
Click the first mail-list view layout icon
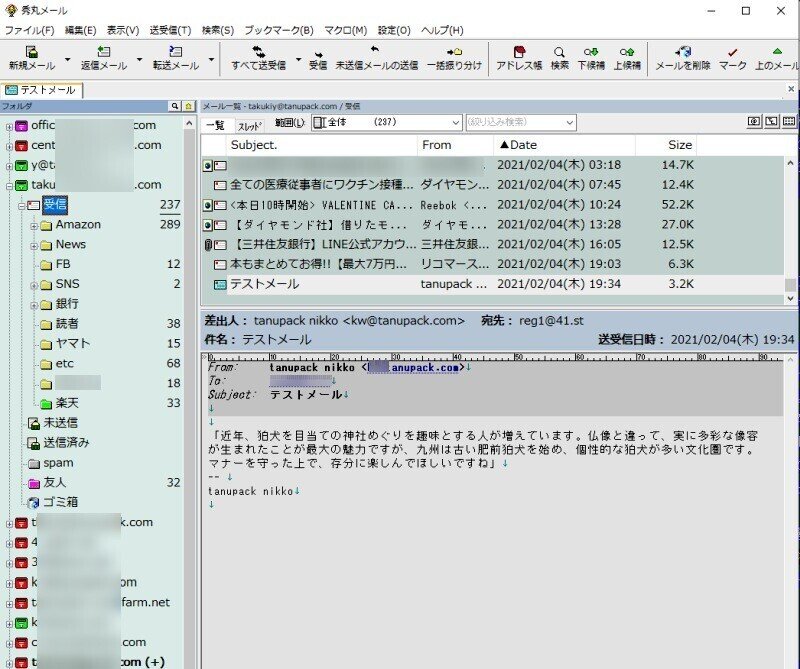(x=754, y=121)
